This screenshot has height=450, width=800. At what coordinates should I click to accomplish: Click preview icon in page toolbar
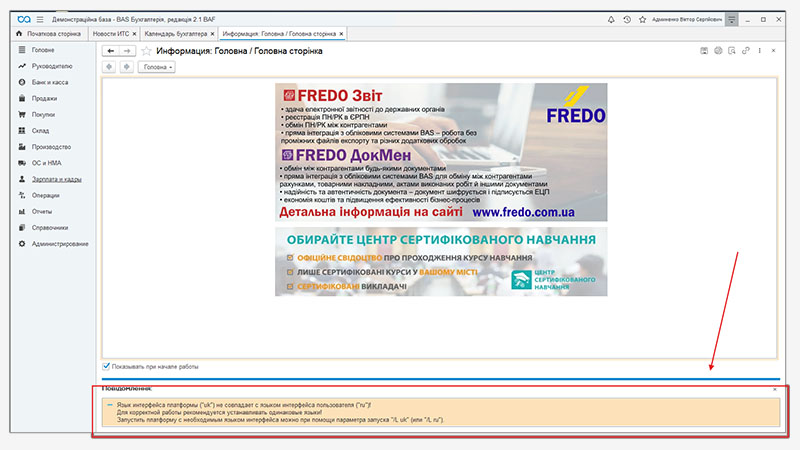tap(732, 51)
